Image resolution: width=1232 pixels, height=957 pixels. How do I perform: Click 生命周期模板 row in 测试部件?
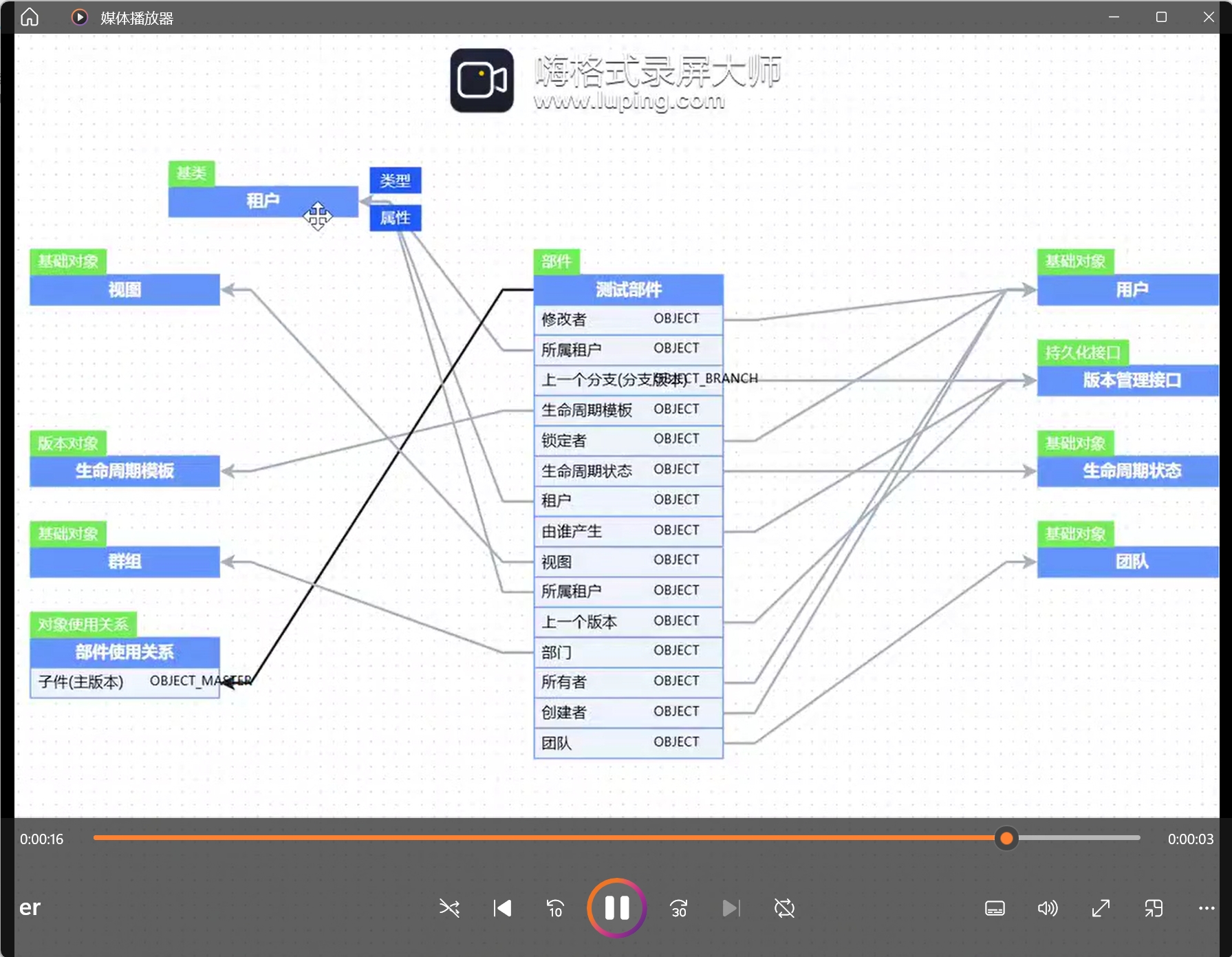click(628, 410)
